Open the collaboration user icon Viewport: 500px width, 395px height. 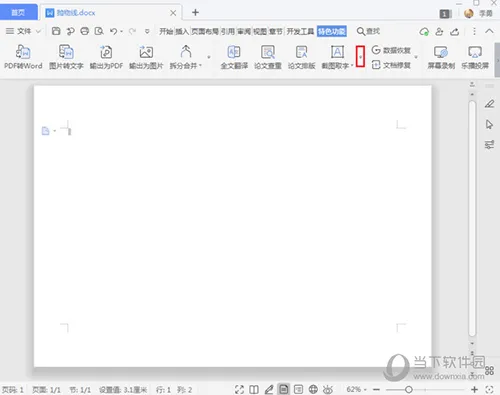[439, 32]
